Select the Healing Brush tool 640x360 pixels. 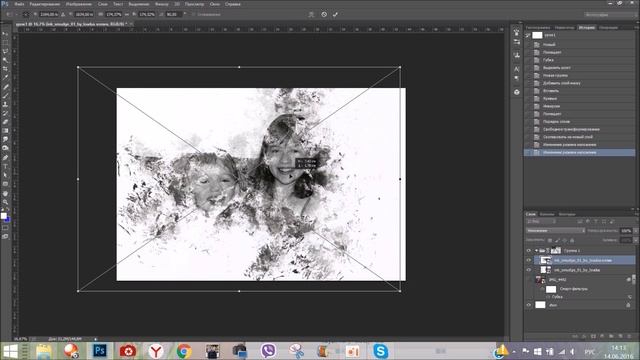click(5, 87)
